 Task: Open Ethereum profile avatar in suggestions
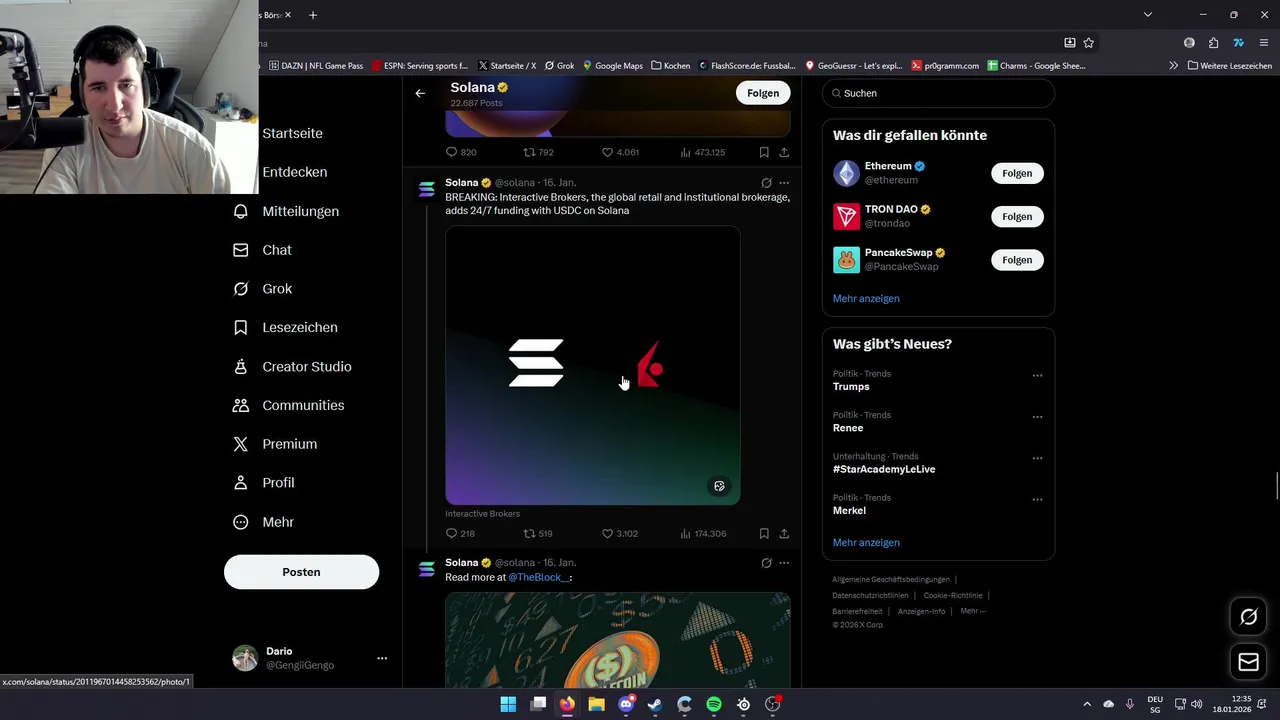point(846,173)
